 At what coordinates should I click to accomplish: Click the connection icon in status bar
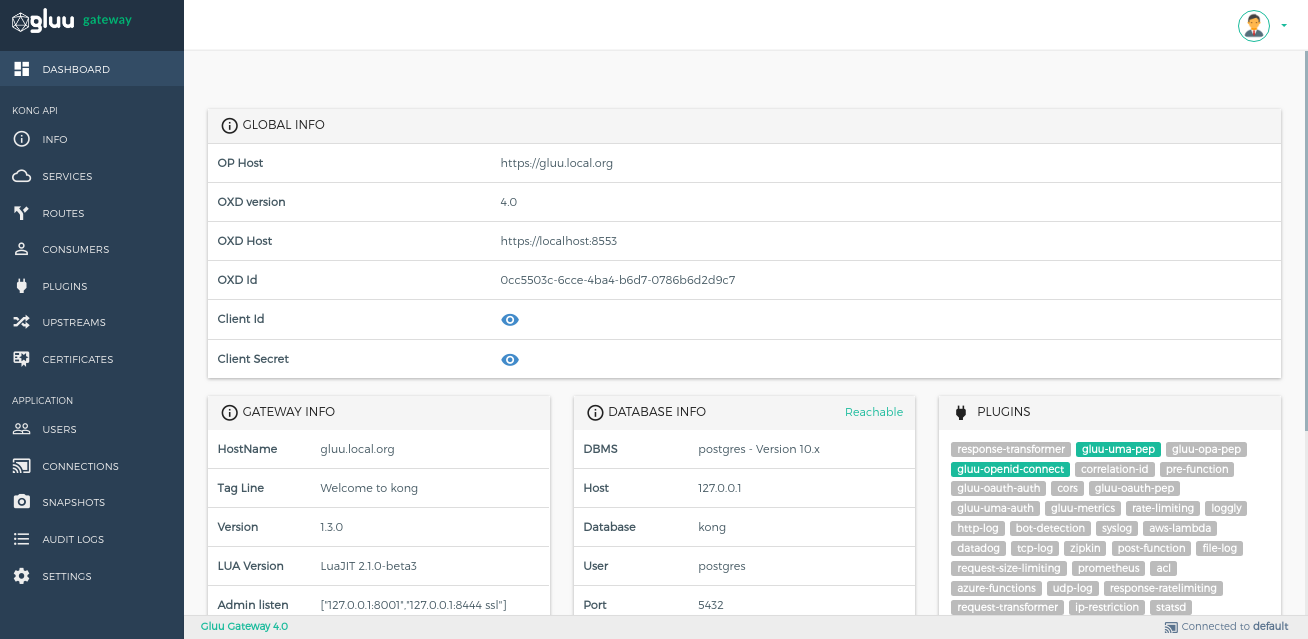(x=1171, y=627)
